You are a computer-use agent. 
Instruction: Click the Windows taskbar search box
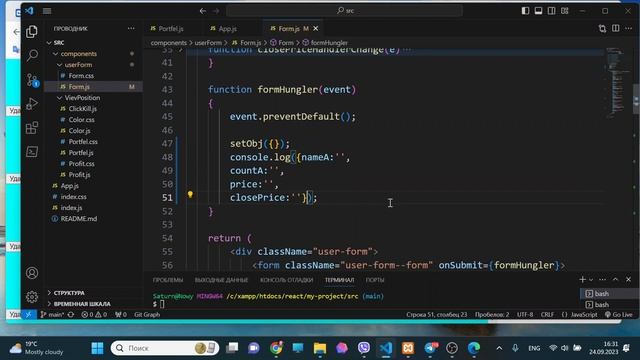(x=165, y=348)
